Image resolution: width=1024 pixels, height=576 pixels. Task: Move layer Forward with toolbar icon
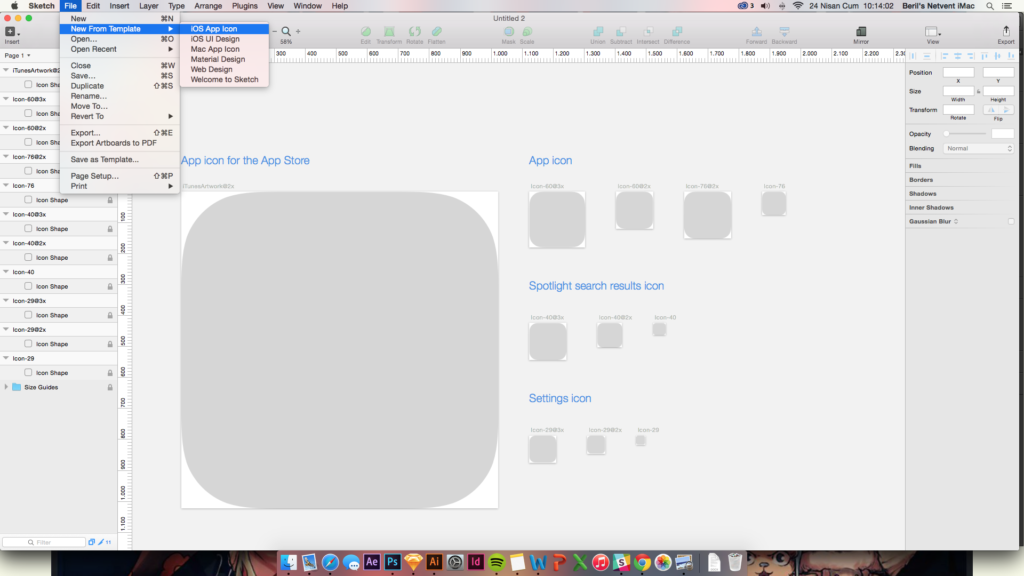(x=756, y=31)
